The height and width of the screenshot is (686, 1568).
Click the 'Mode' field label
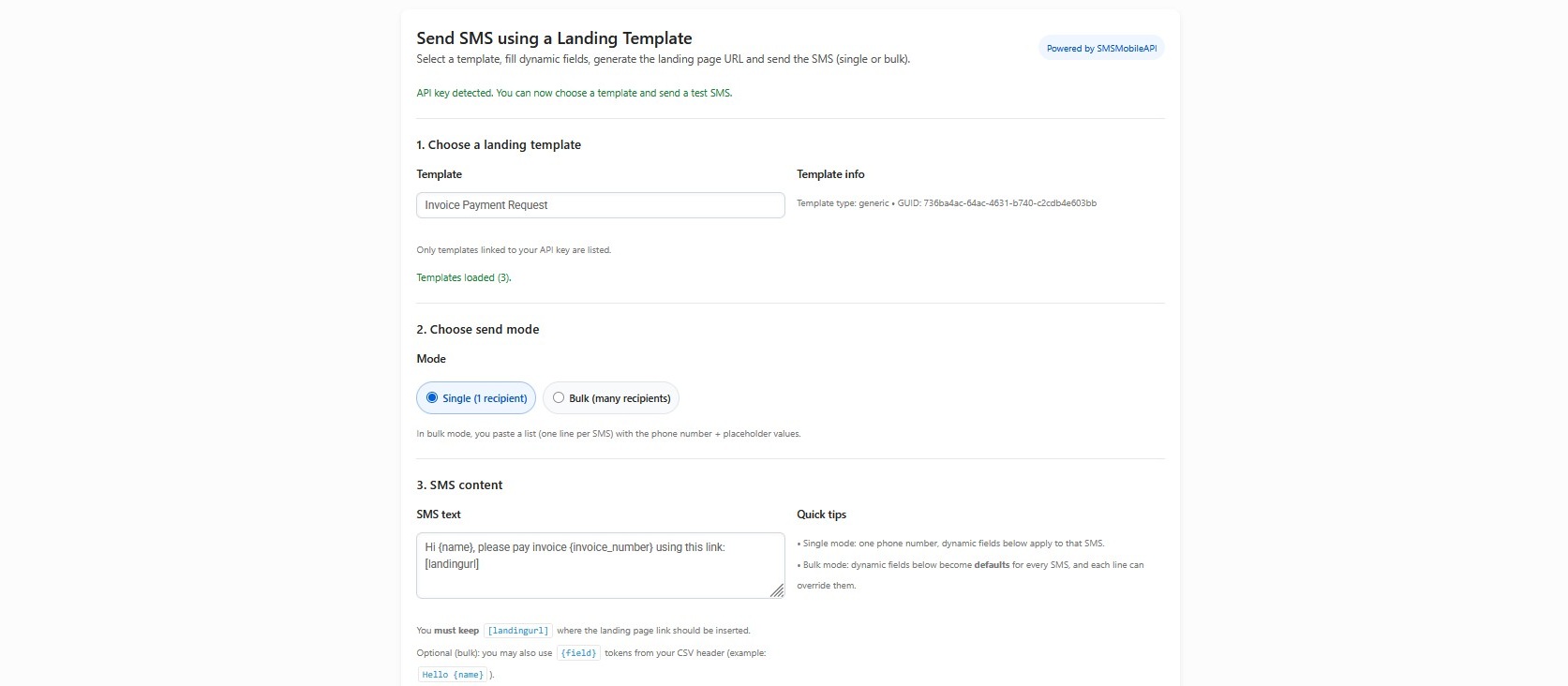click(431, 359)
